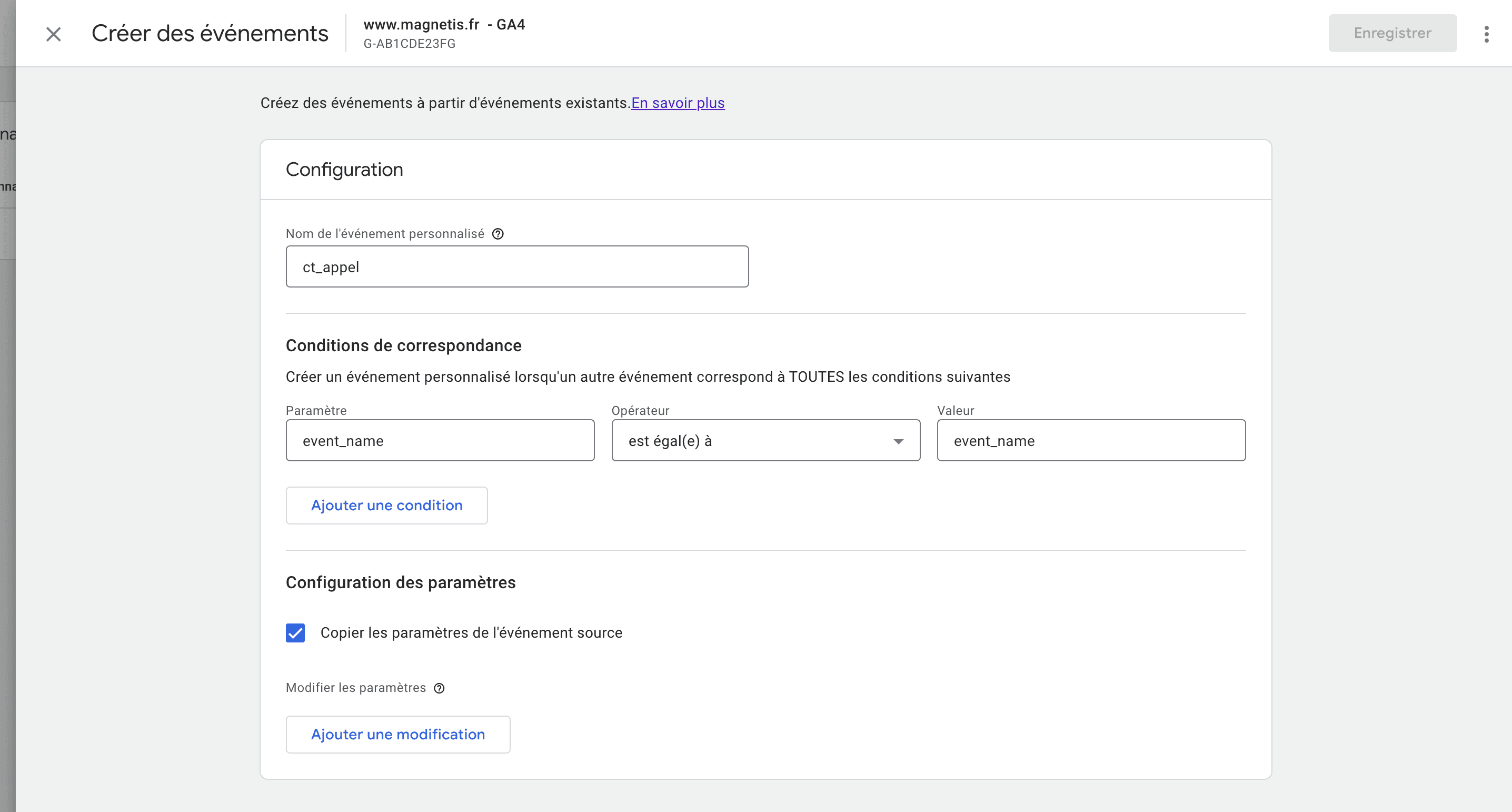Image resolution: width=1512 pixels, height=812 pixels.
Task: Click Ajouter une condition
Action: 387,505
